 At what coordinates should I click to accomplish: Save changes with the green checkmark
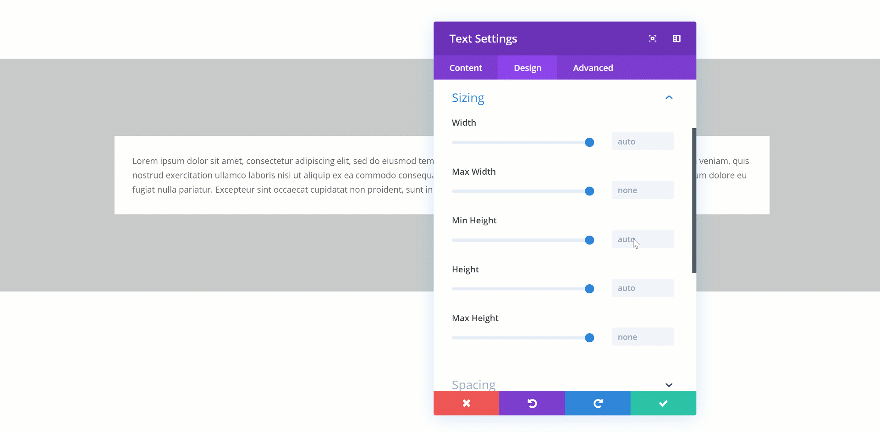[663, 403]
